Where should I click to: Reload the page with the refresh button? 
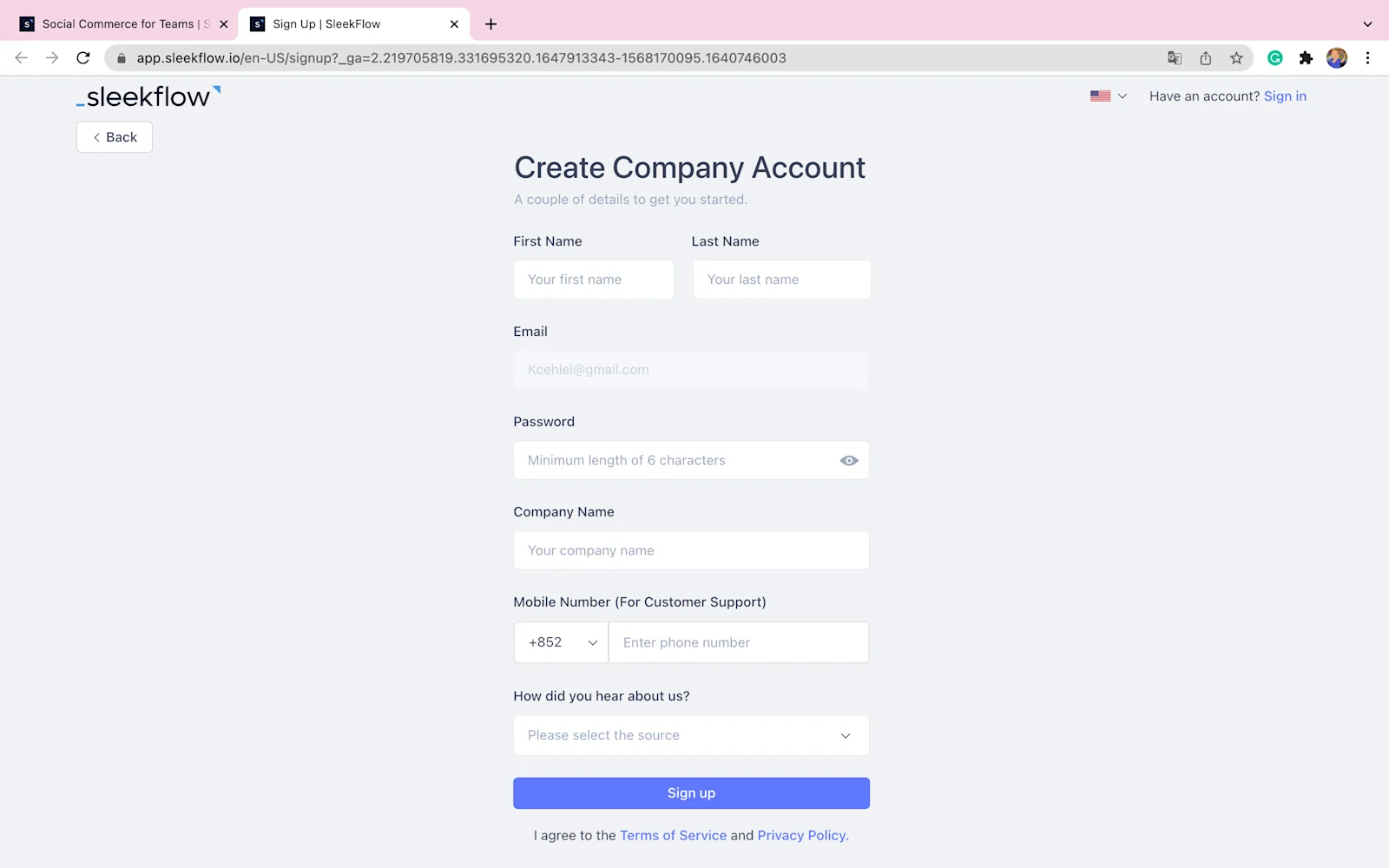click(x=82, y=58)
